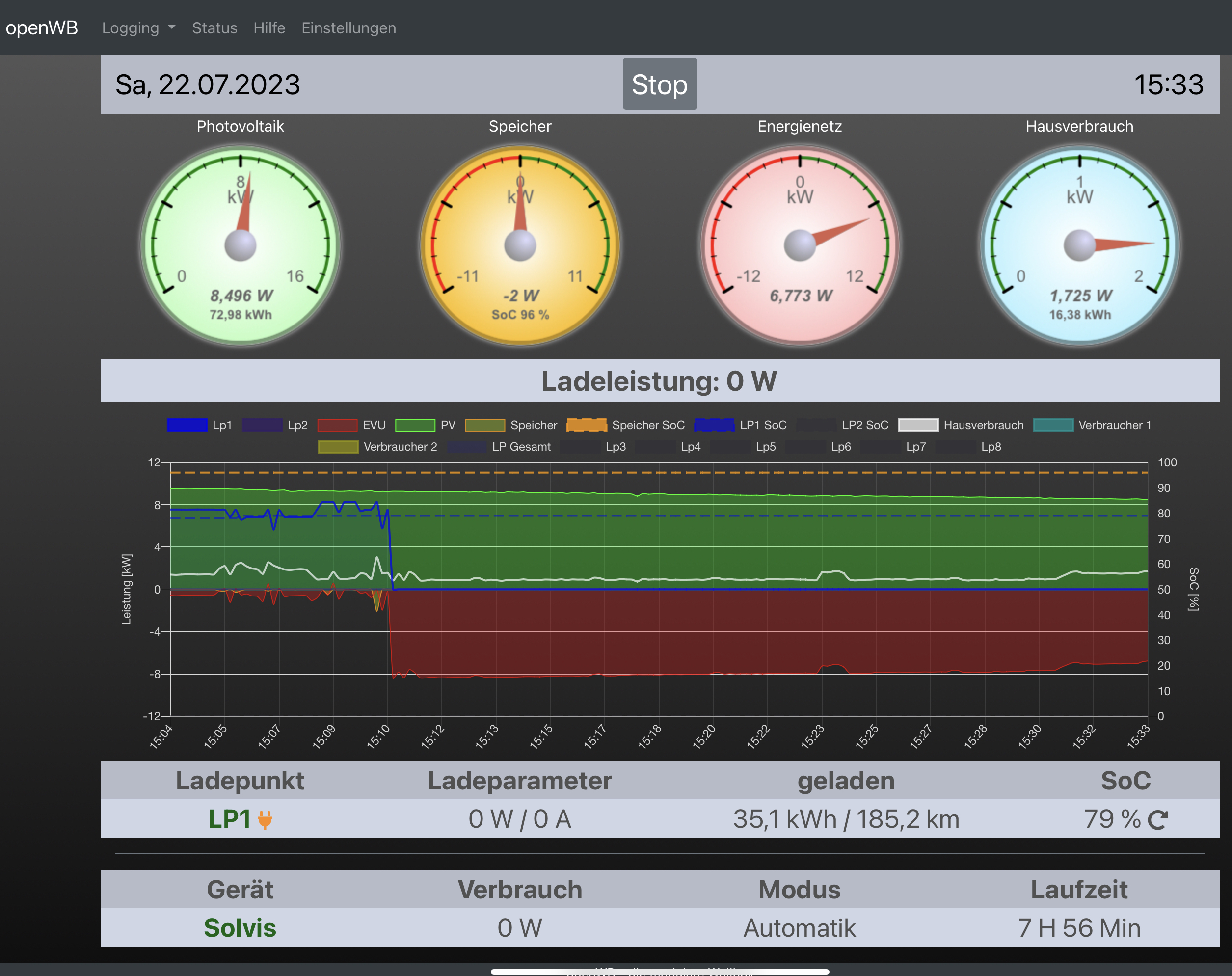Open the Status menu item

(214, 28)
